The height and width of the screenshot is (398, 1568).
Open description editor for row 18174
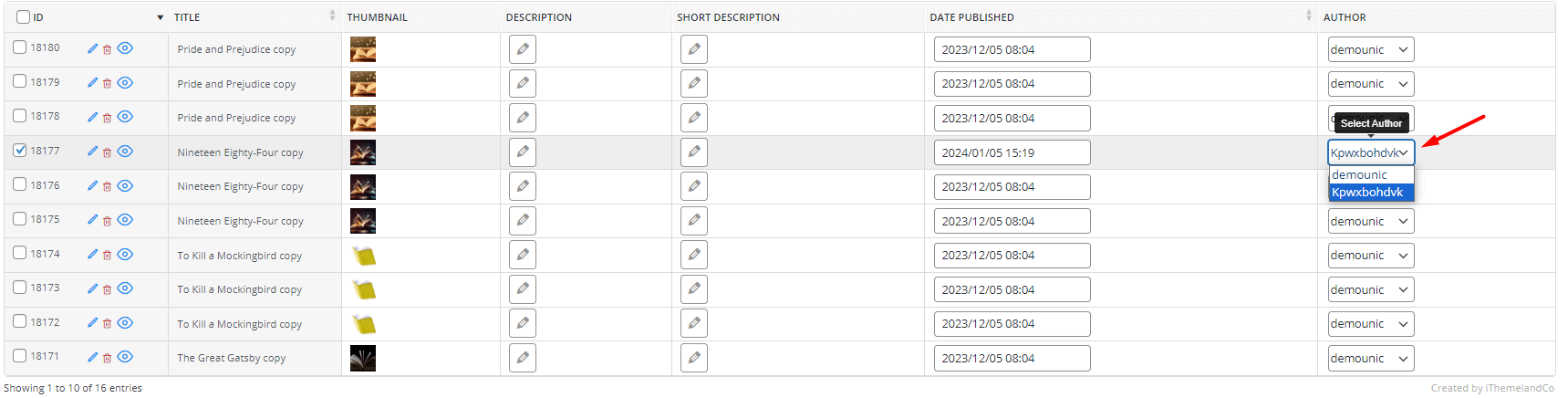[523, 255]
